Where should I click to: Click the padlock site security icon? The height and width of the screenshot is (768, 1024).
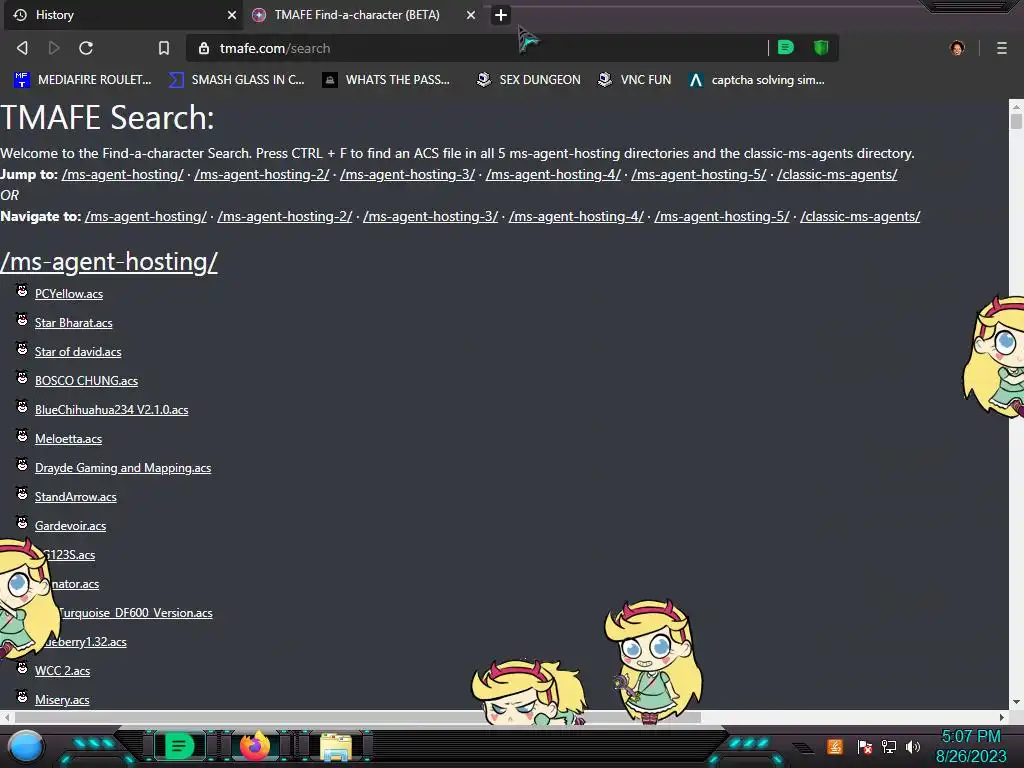204,48
